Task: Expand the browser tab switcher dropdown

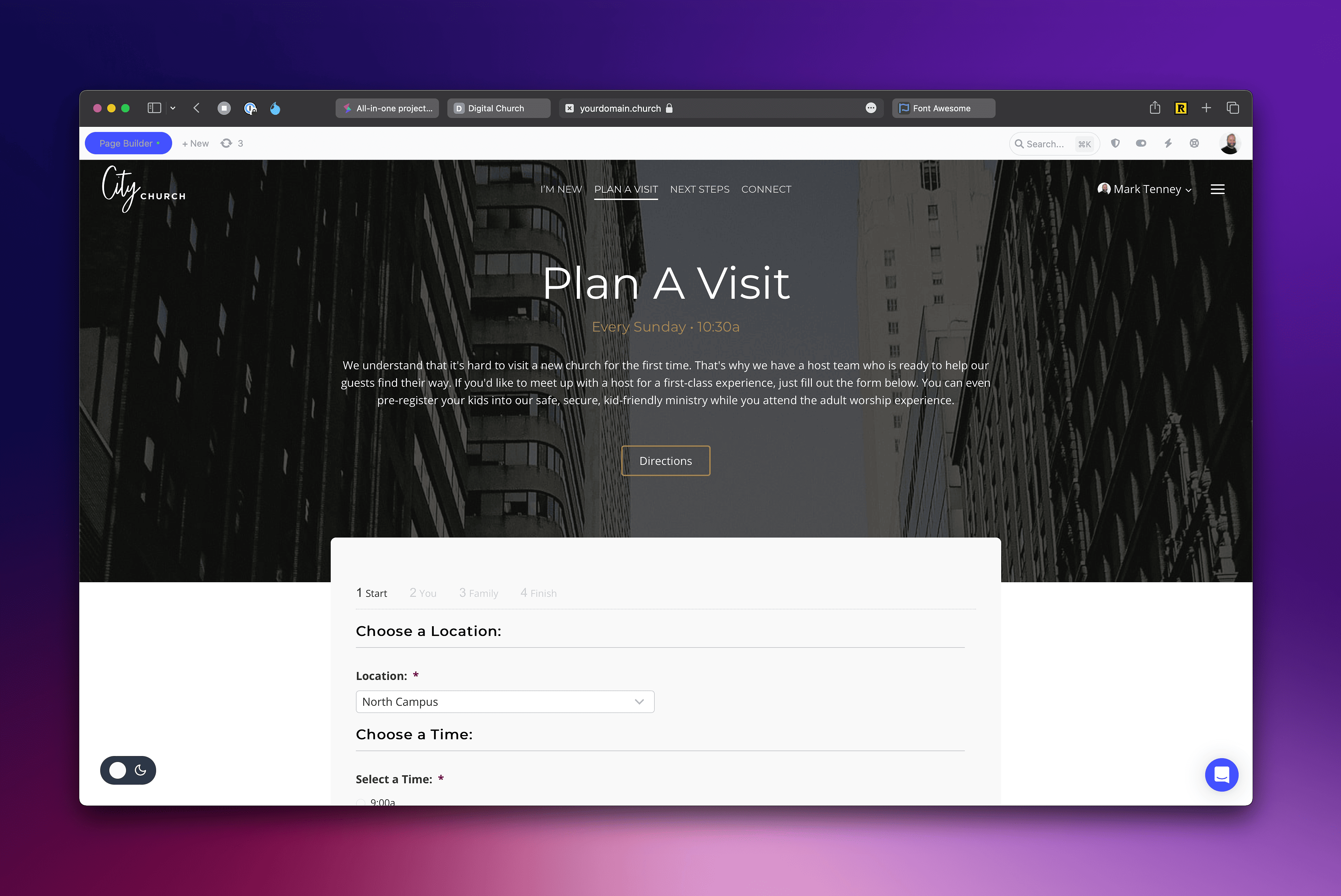Action: [172, 108]
